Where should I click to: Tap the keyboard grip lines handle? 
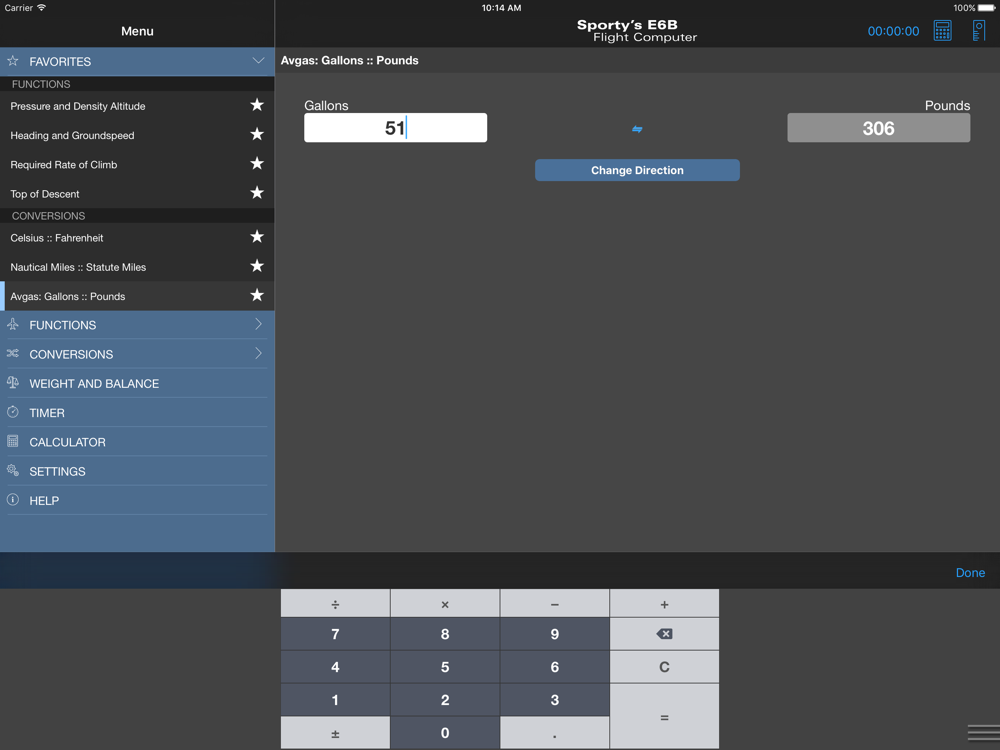(983, 733)
